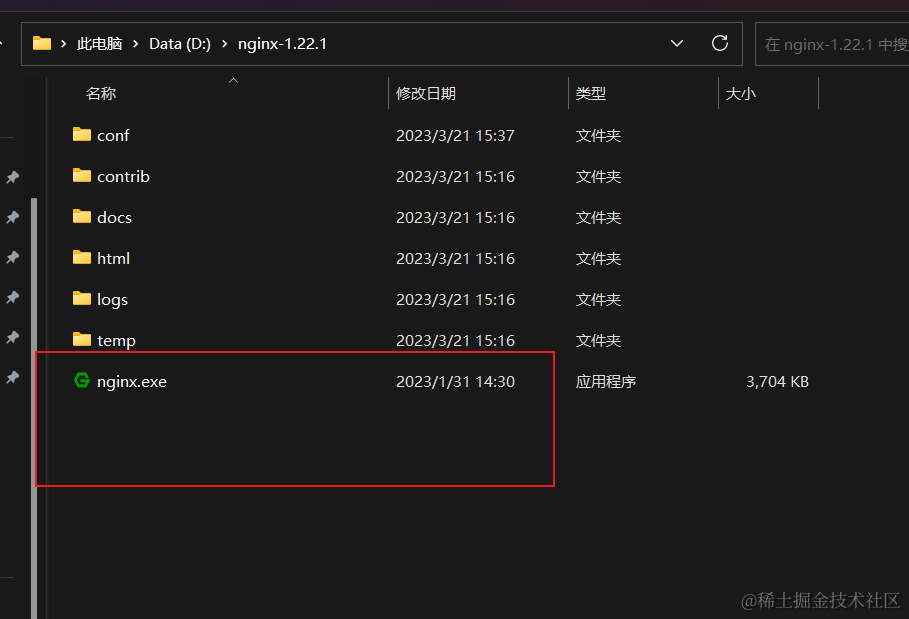
Task: Click nginx-1.22.1 breadcrumb segment
Action: pyautogui.click(x=282, y=44)
